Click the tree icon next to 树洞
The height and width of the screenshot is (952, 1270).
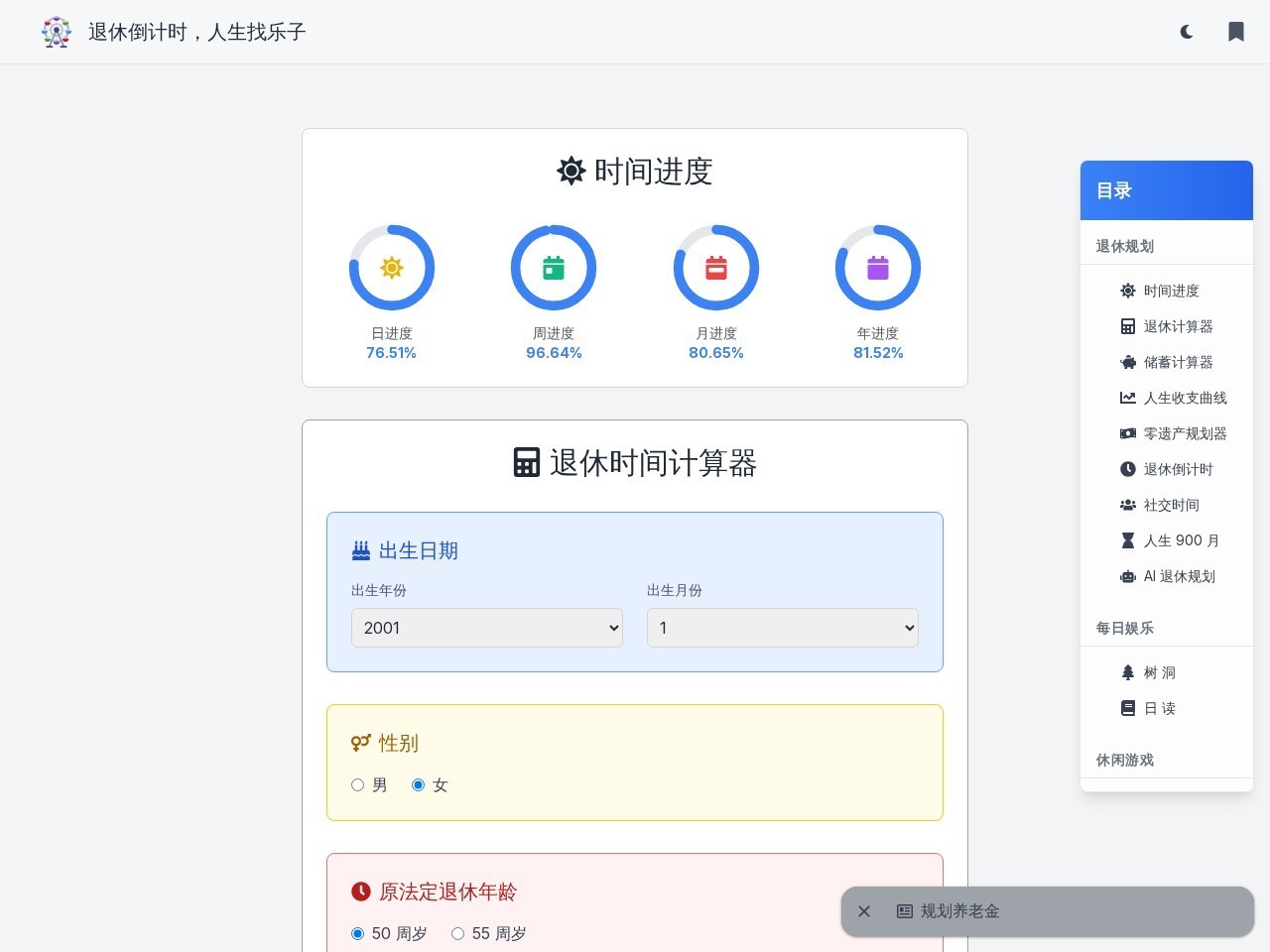tap(1128, 672)
